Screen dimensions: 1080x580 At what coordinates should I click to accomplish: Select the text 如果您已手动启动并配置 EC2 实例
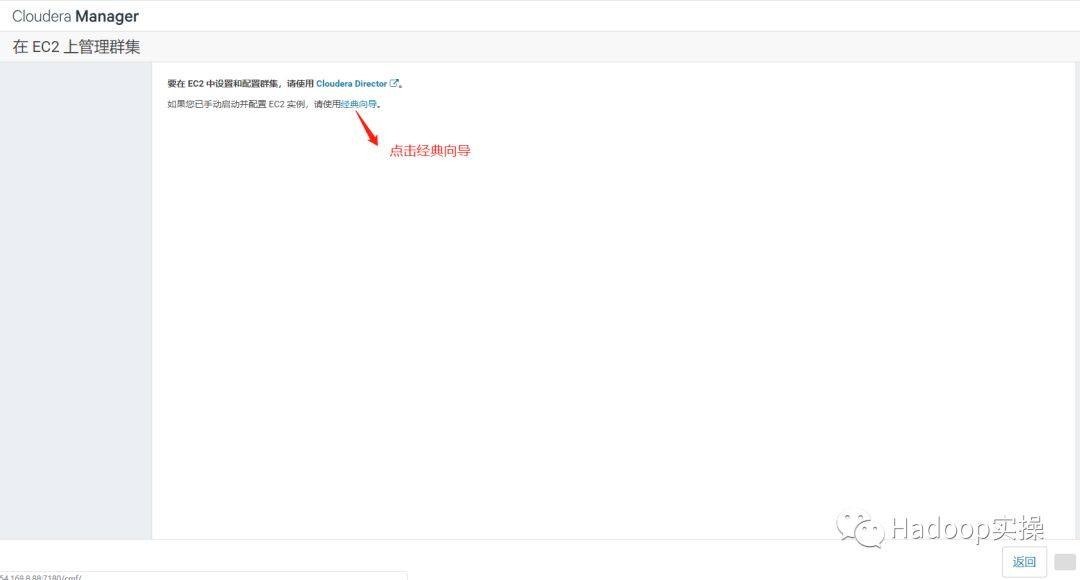(236, 104)
